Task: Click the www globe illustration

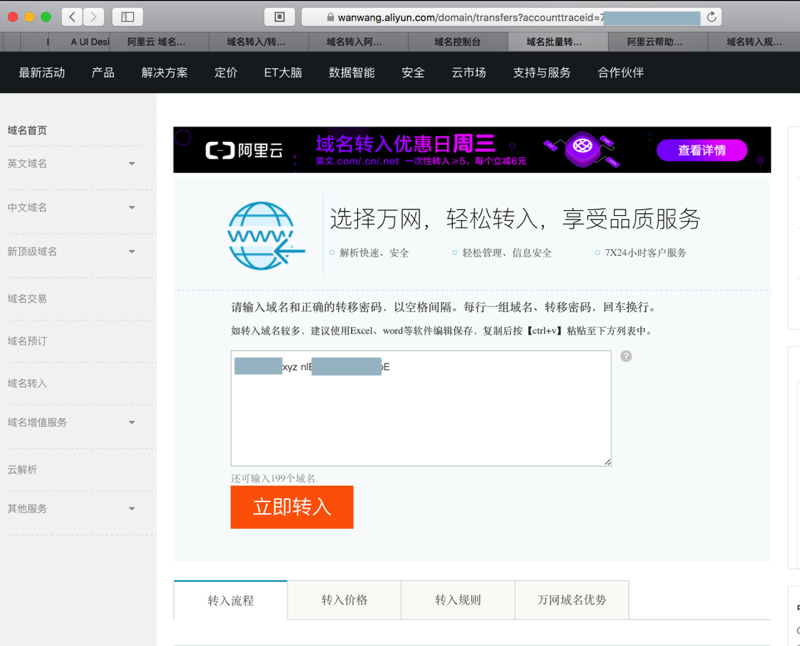Action: point(265,236)
